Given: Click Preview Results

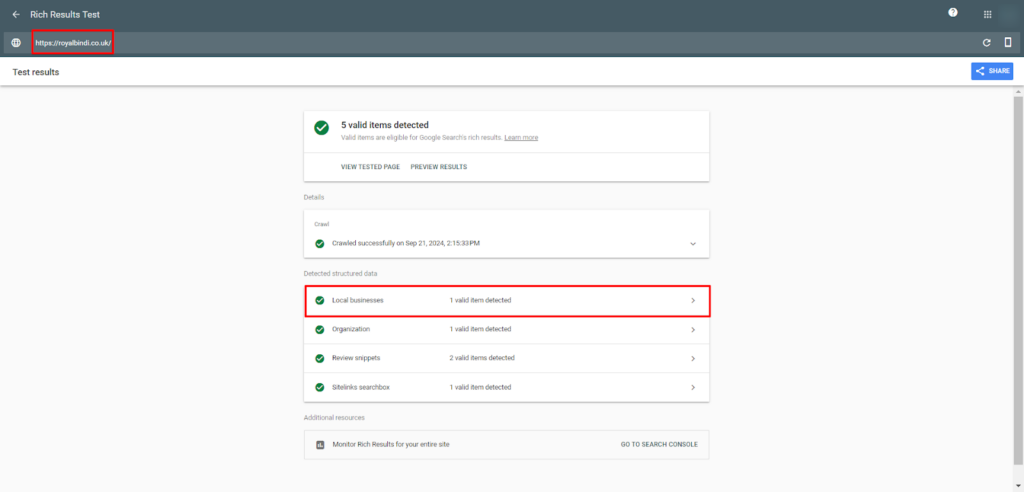Looking at the screenshot, I should 439,167.
